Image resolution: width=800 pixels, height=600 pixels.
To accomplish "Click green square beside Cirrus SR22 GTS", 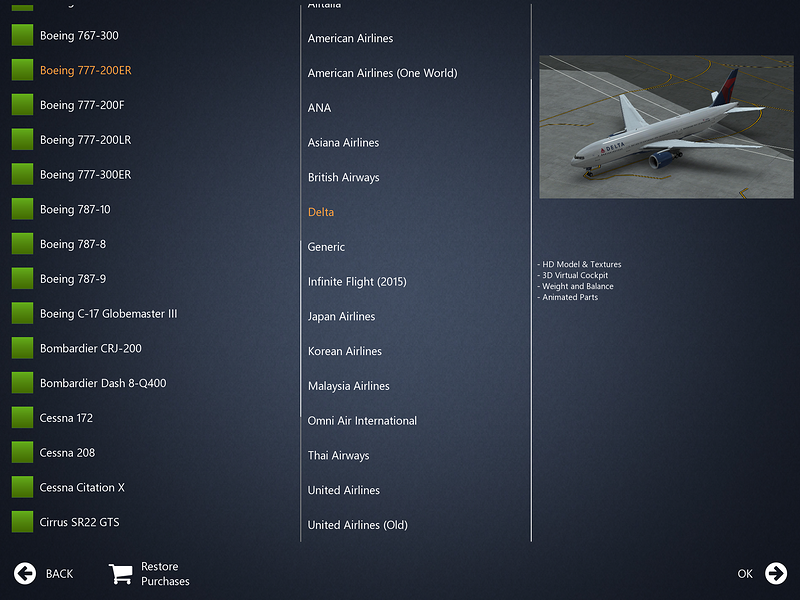I will coord(22,522).
